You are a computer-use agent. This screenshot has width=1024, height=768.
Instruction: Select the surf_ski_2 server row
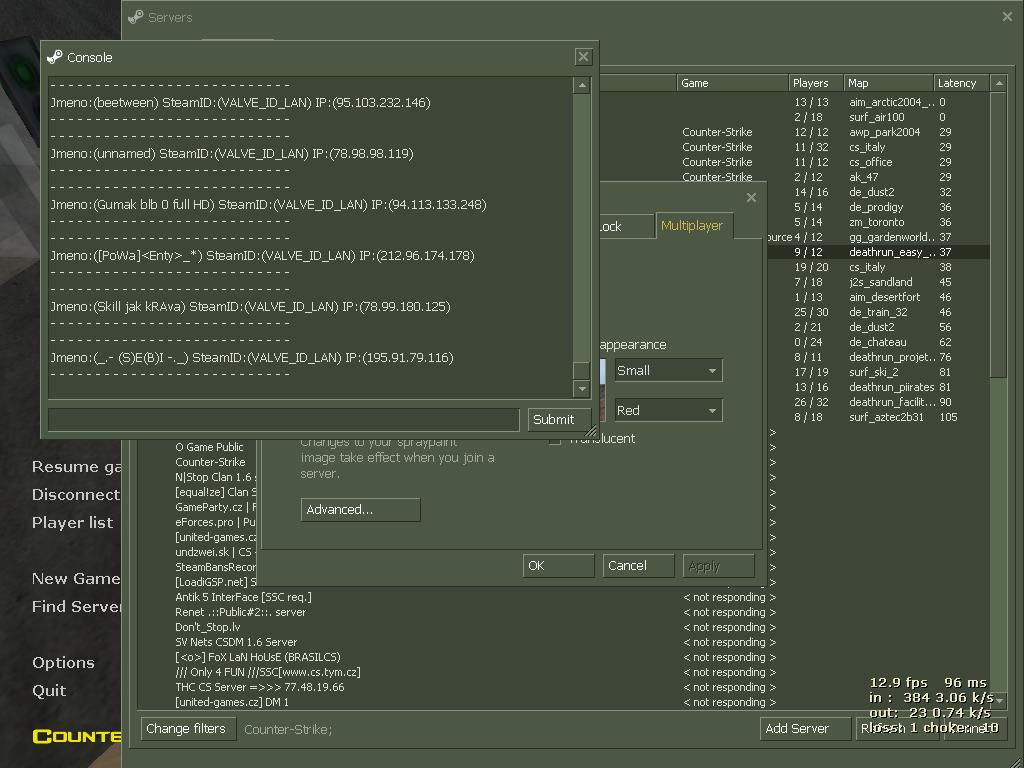coord(878,372)
